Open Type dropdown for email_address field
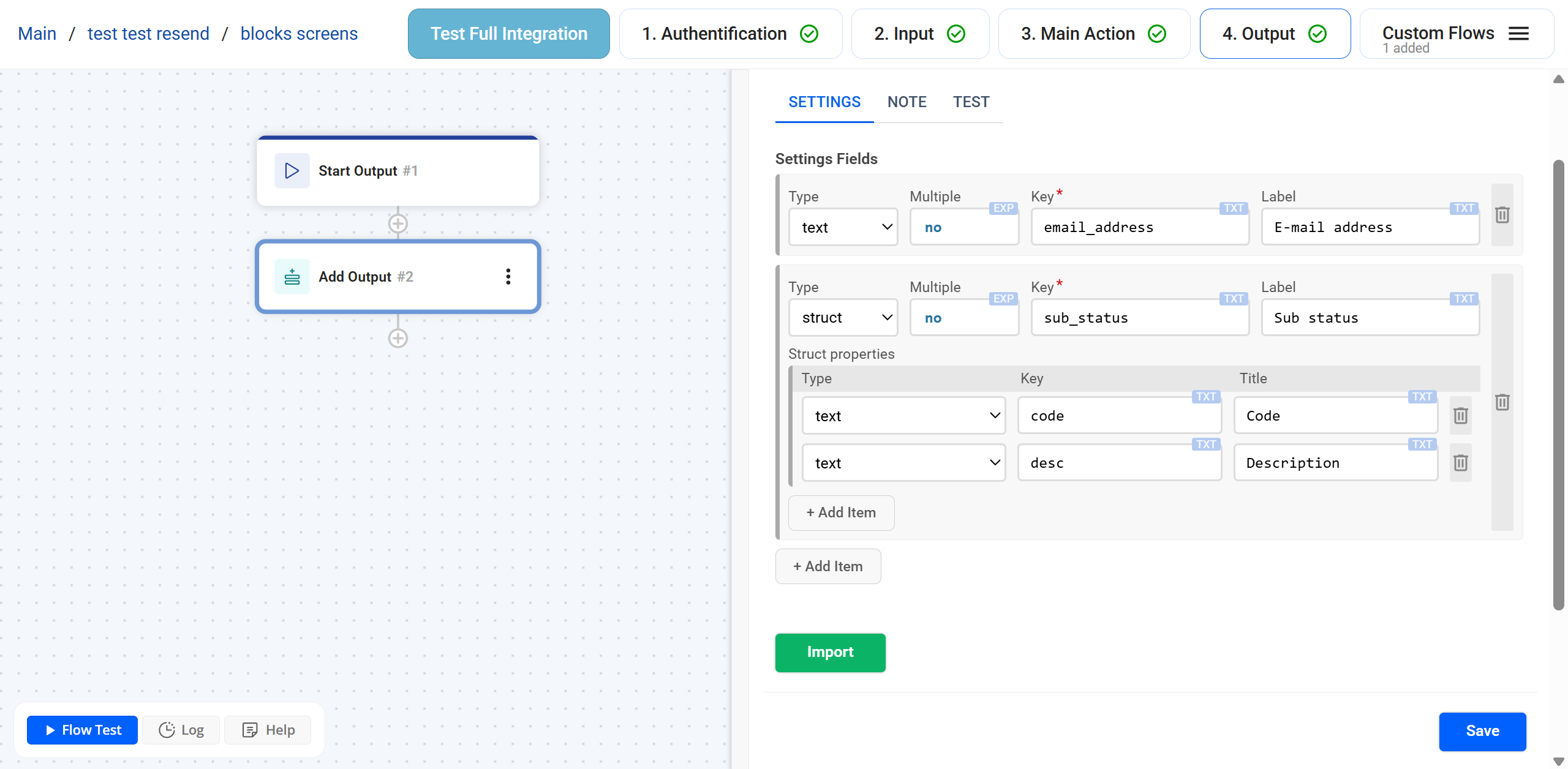The width and height of the screenshot is (1568, 769). tap(843, 227)
